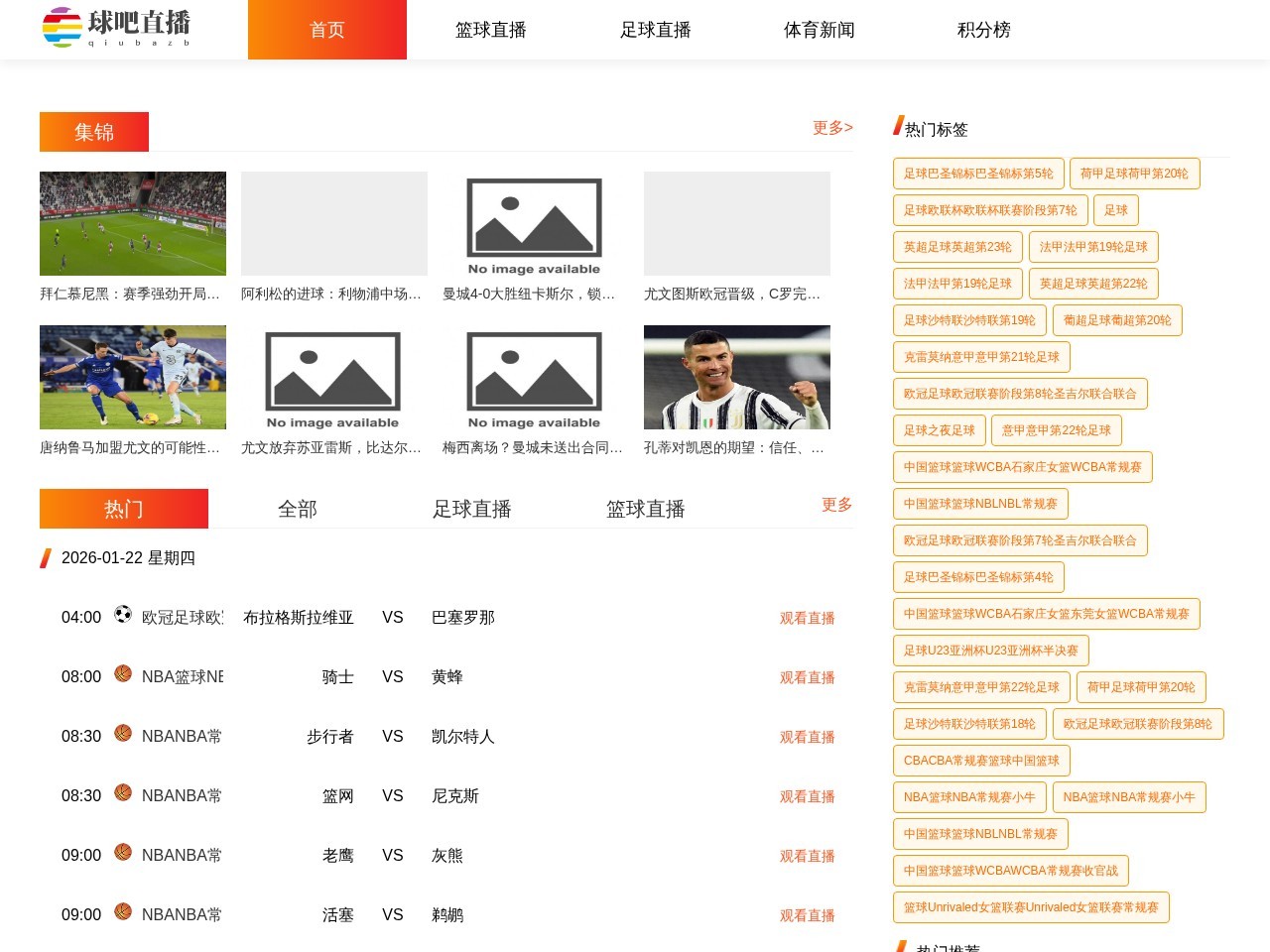Click 观看直播 for 老鹰 vs 灰熊
Screen dimensions: 1270x952
[x=807, y=856]
